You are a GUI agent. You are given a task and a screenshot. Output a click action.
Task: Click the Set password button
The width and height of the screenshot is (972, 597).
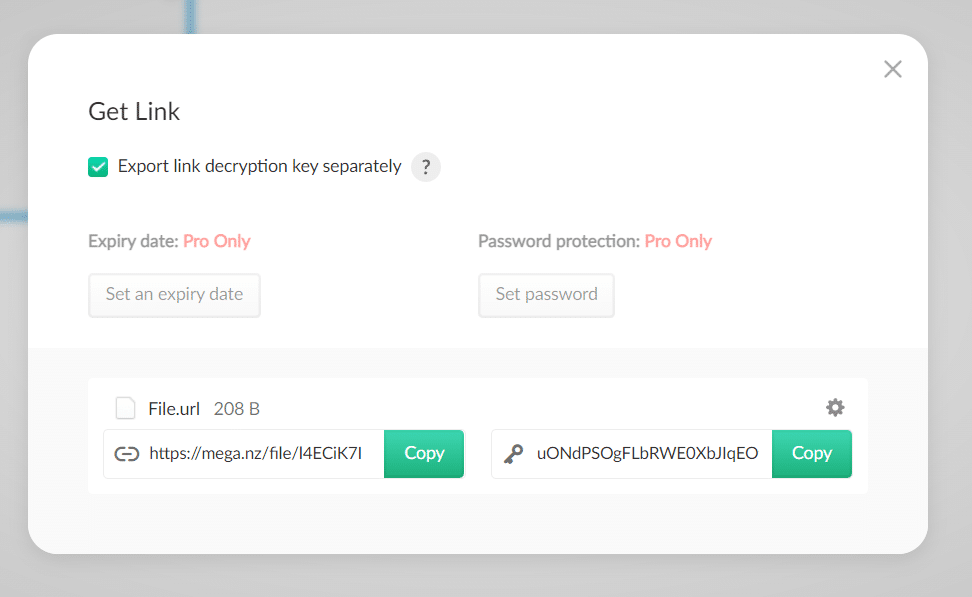click(546, 295)
